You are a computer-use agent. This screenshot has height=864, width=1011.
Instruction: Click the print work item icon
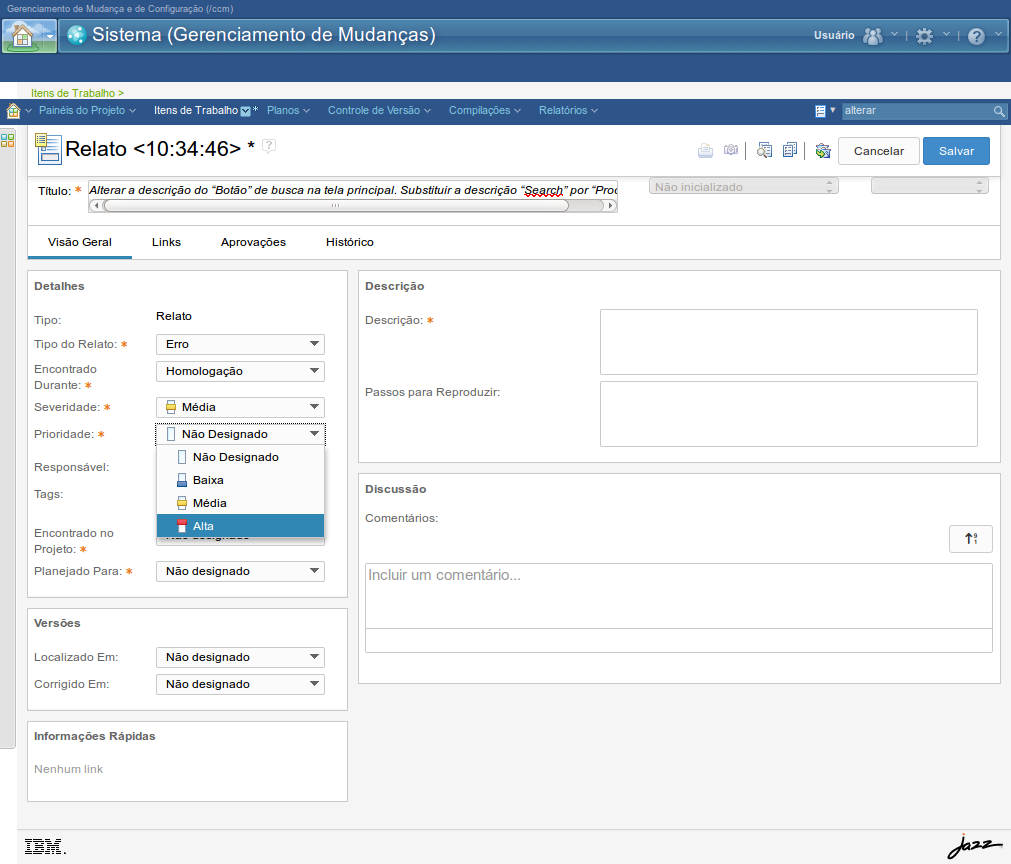click(x=705, y=151)
